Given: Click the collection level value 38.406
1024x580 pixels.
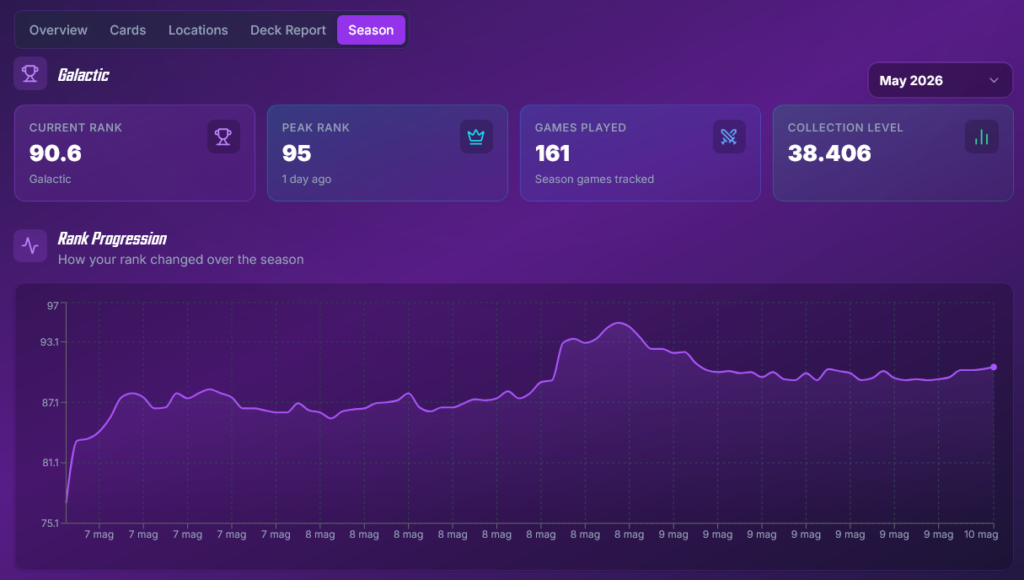Looking at the screenshot, I should (829, 153).
